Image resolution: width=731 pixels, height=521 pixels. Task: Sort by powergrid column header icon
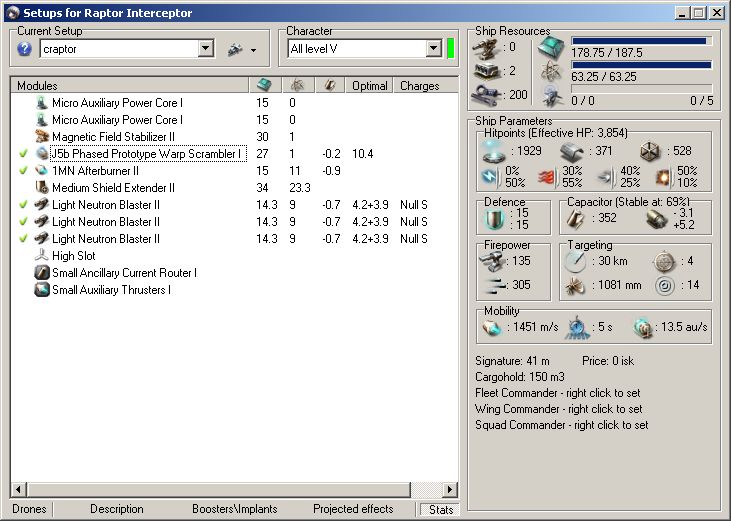pyautogui.click(x=297, y=85)
